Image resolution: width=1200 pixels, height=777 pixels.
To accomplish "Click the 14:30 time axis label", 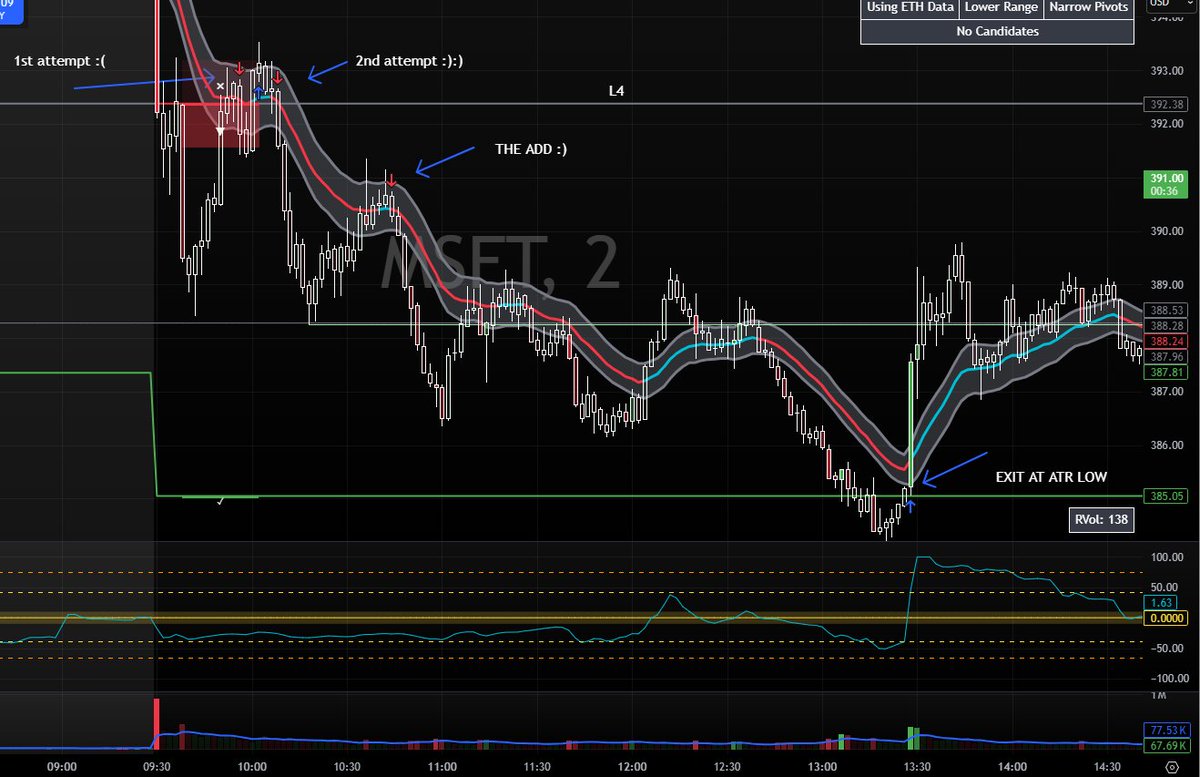I will click(1107, 765).
